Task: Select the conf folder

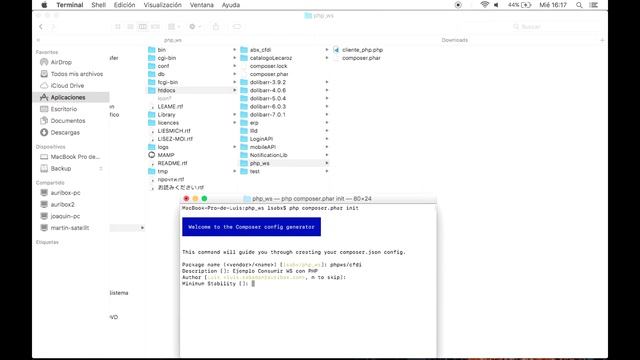Action: 163,66
